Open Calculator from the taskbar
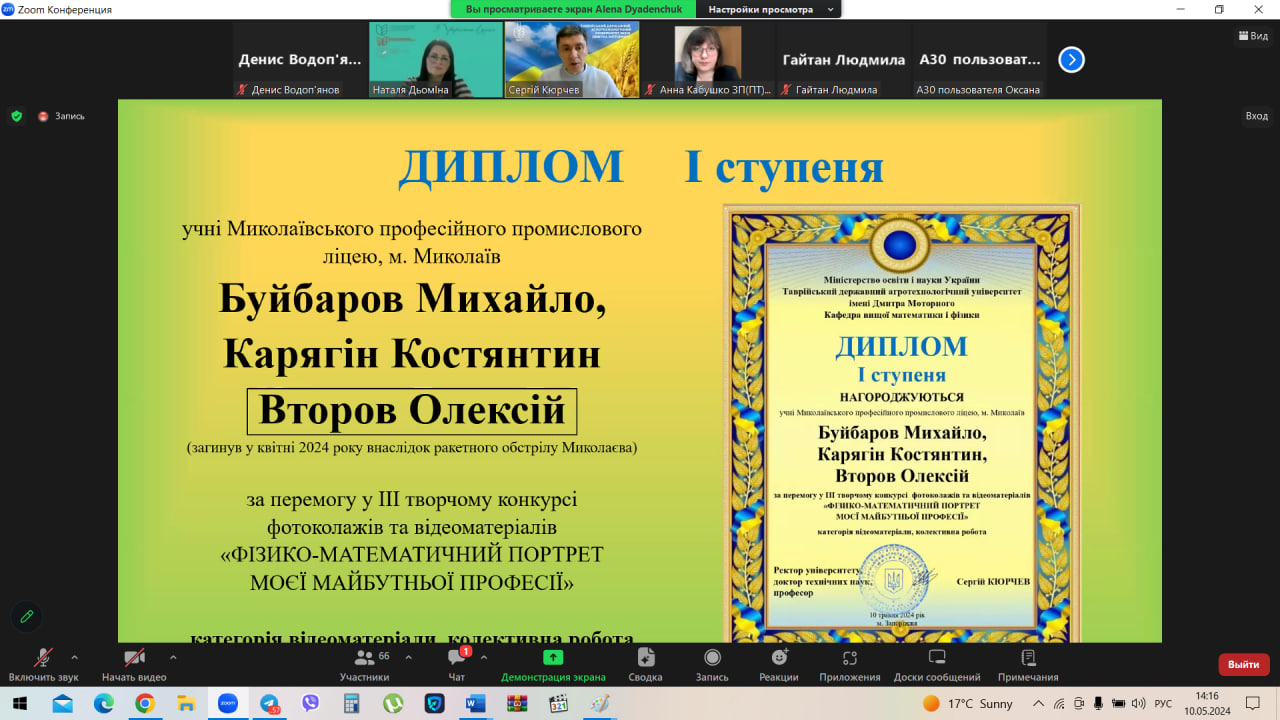The width and height of the screenshot is (1280, 720). [x=351, y=704]
